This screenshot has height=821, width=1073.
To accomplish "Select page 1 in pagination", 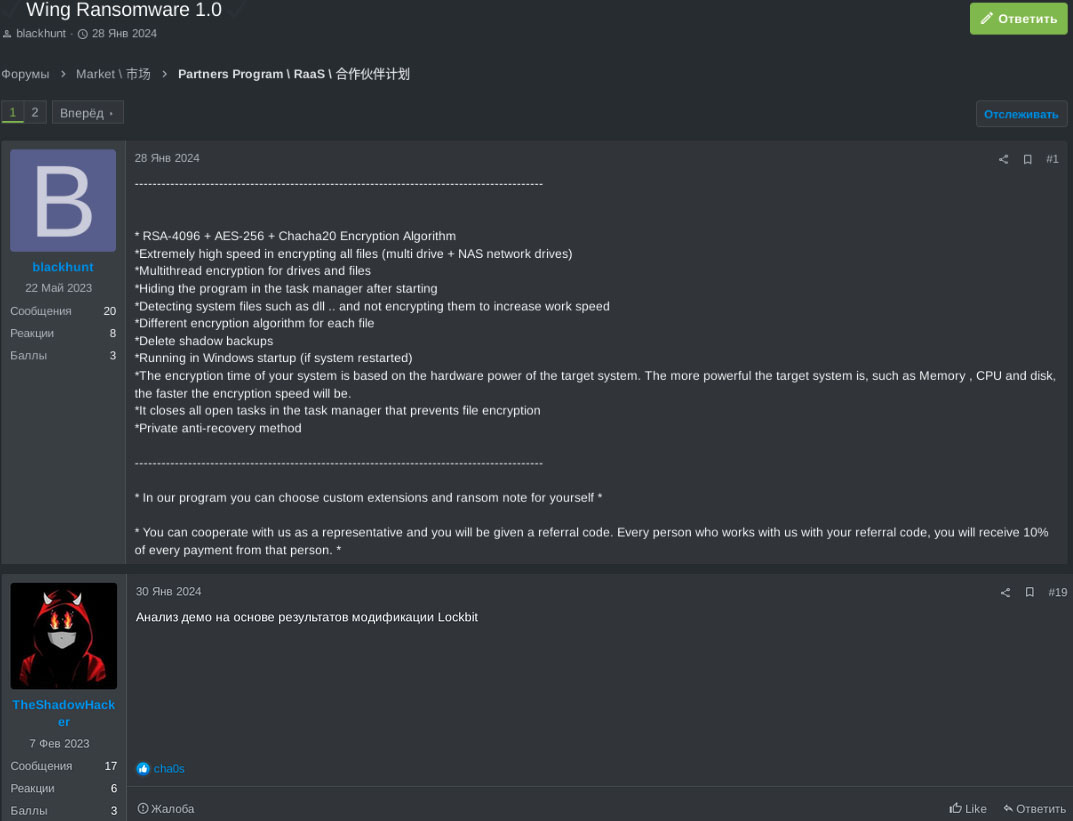I will pos(13,112).
